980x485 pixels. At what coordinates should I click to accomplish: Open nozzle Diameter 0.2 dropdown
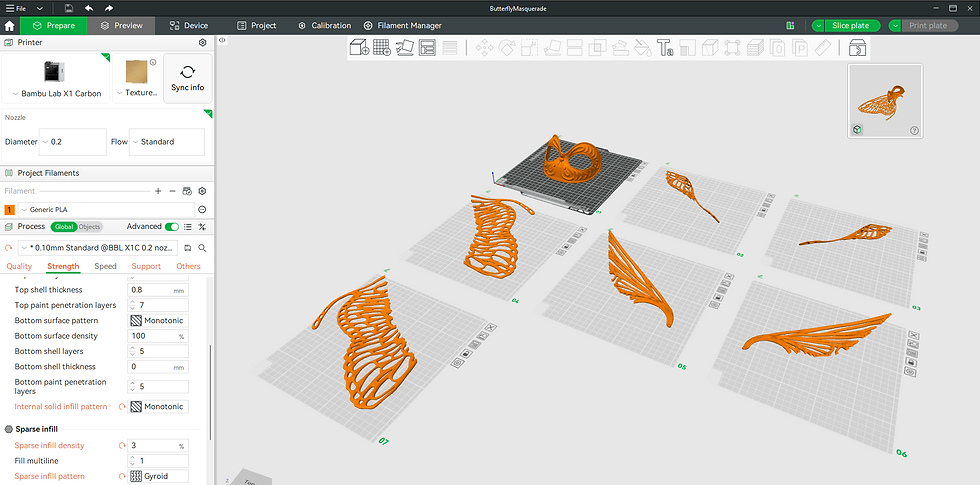click(72, 142)
